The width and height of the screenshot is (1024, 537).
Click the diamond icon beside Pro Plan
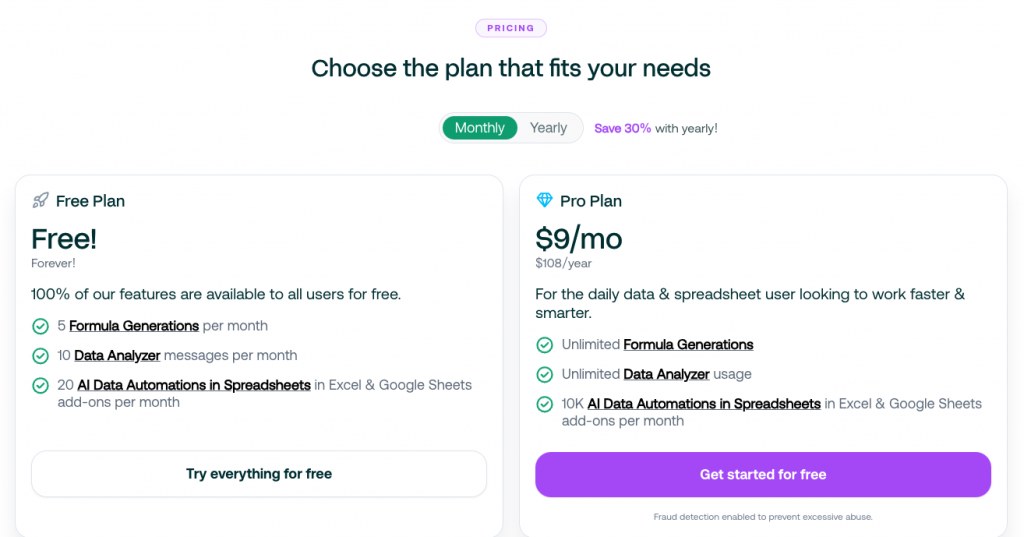tap(544, 200)
